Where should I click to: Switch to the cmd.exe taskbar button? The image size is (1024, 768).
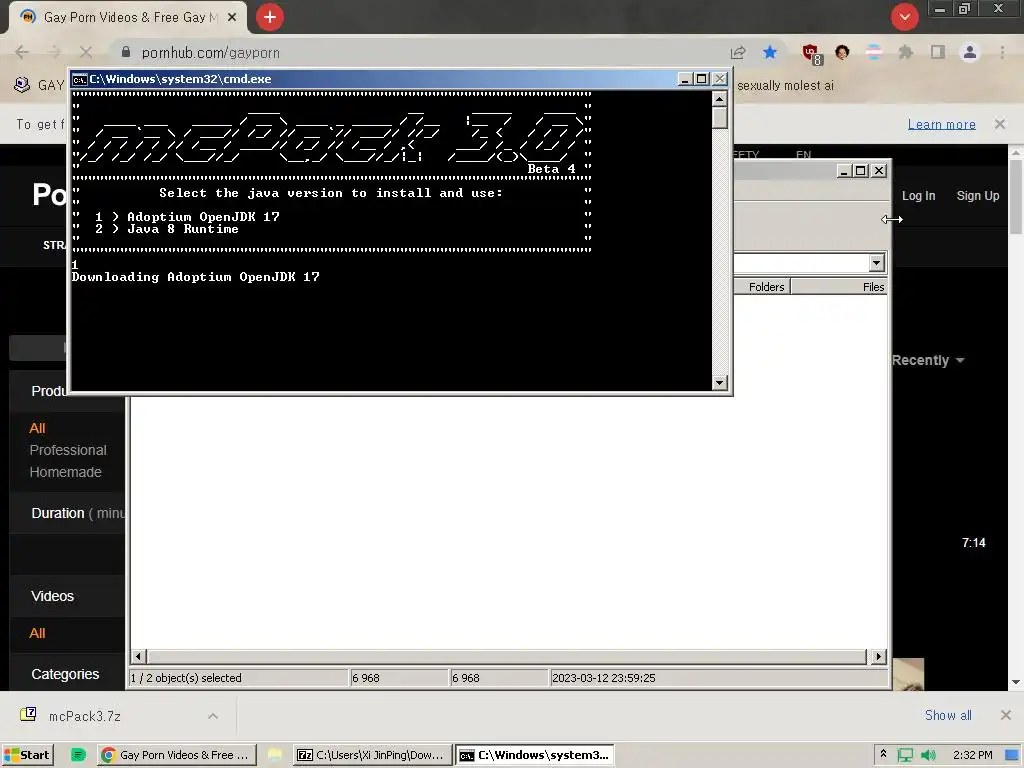[534, 755]
